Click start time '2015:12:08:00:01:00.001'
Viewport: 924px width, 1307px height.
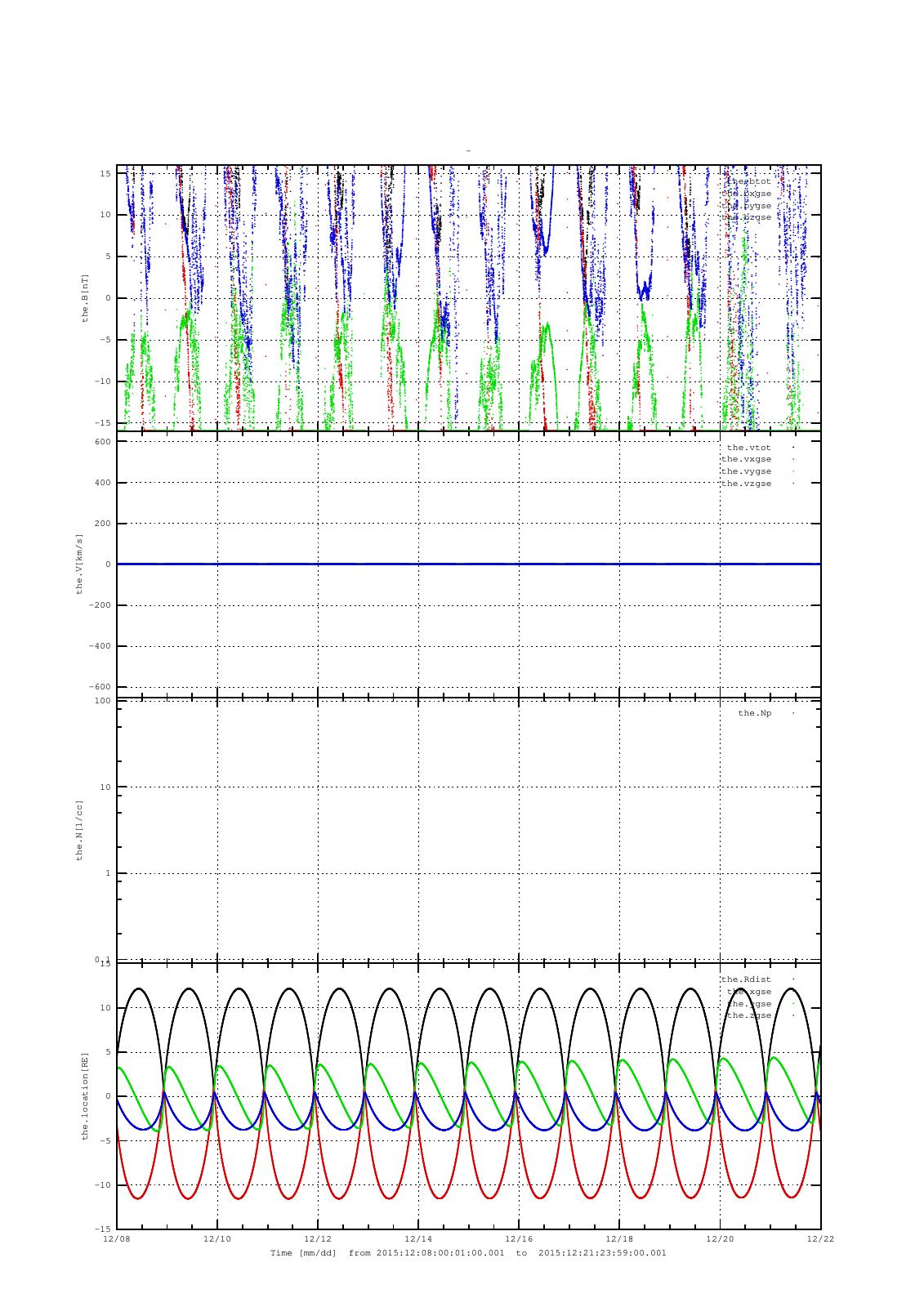pos(440,1252)
